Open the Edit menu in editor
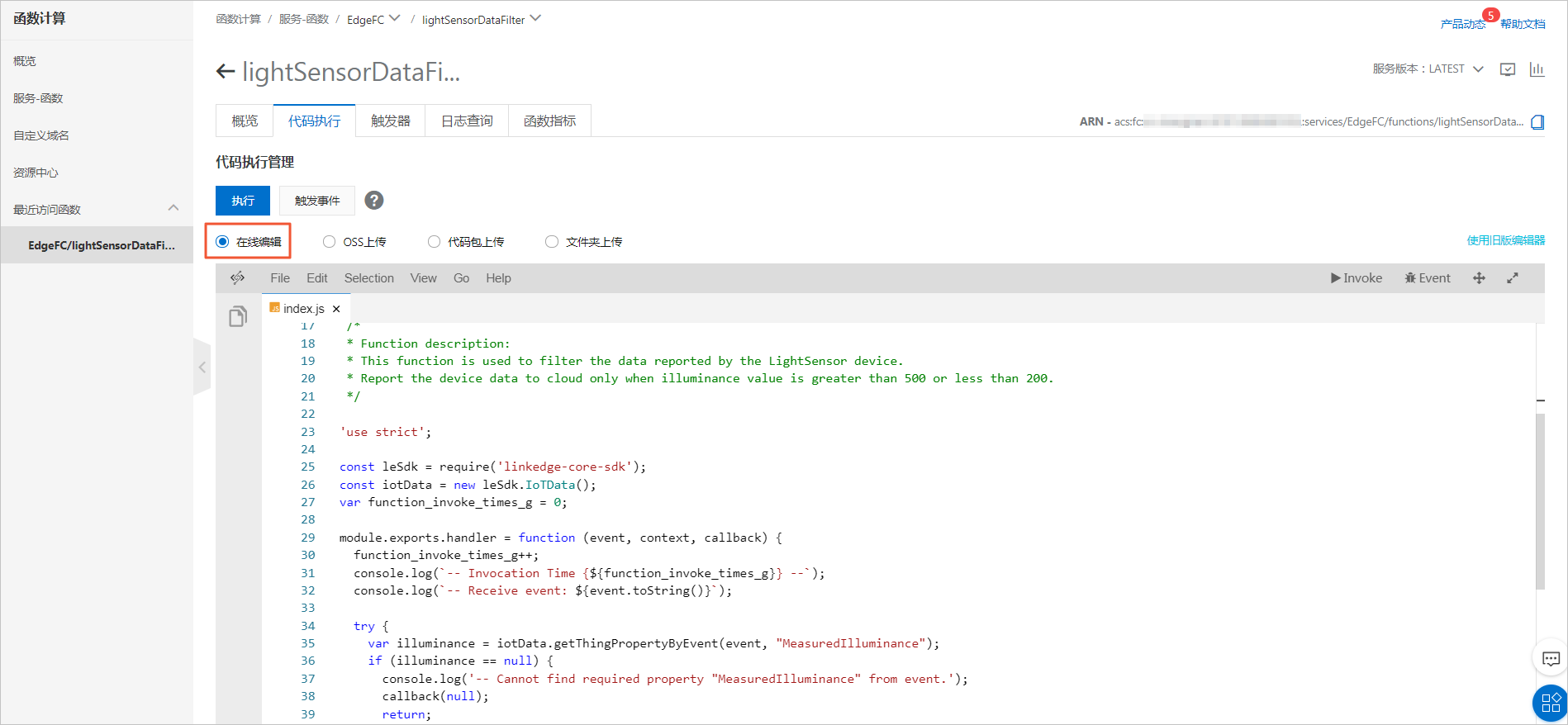Screen dimensions: 1568x725 tap(317, 278)
